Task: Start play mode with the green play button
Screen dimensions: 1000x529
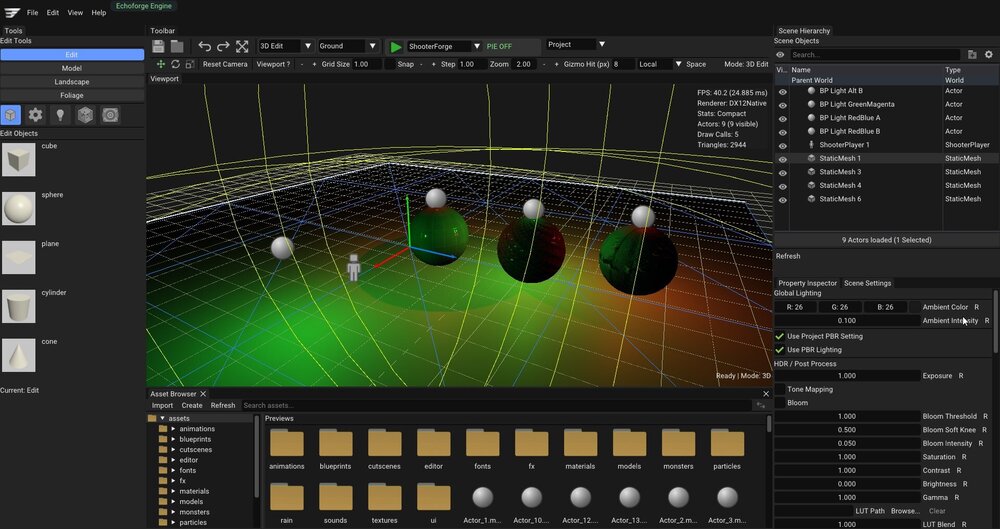Action: [396, 47]
